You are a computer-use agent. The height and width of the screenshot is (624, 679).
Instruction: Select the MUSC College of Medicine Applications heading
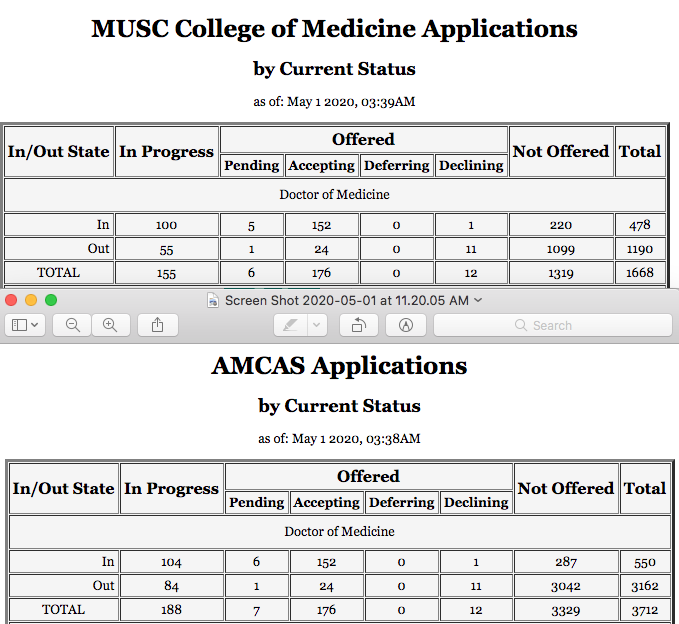(x=334, y=29)
